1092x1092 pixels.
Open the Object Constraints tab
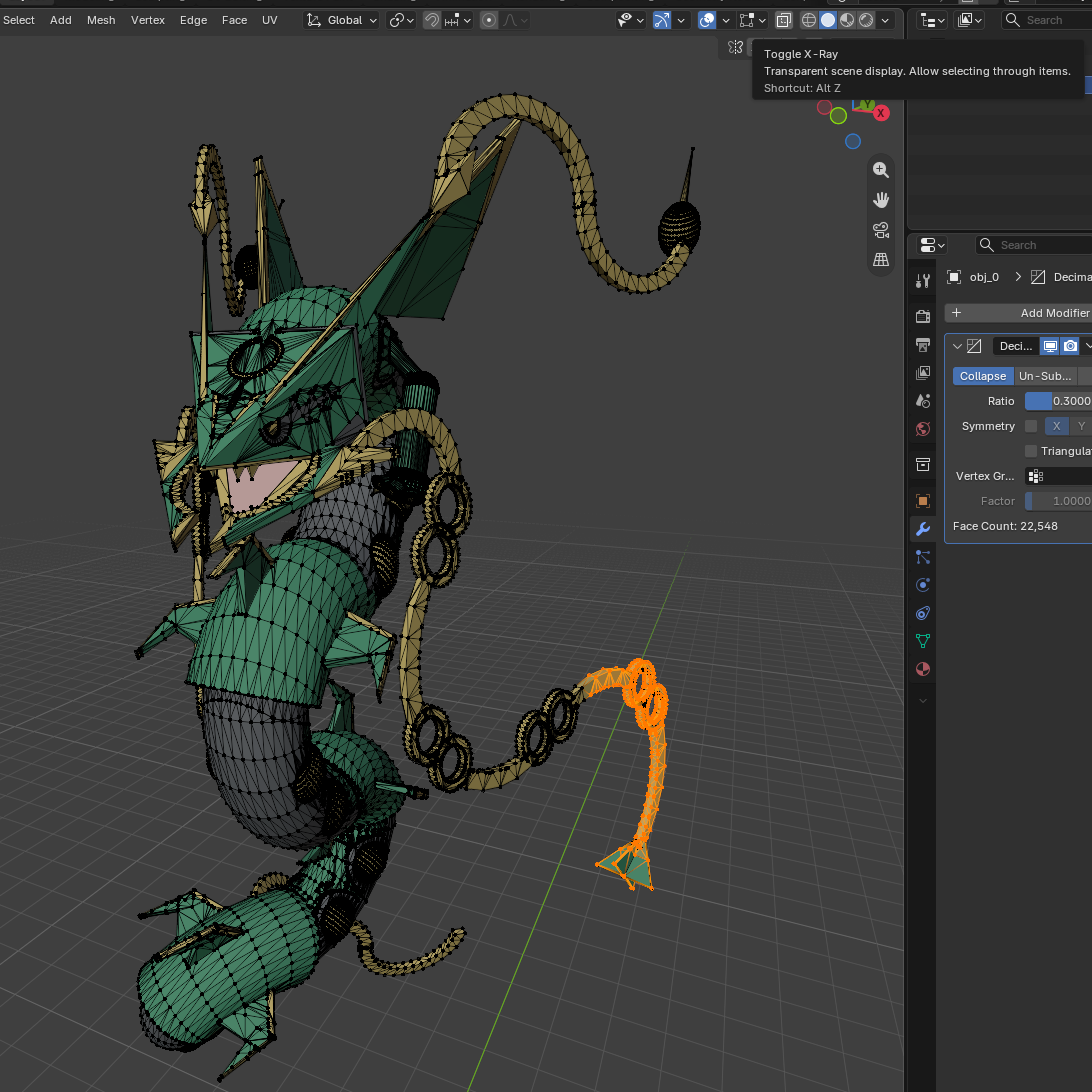923,613
